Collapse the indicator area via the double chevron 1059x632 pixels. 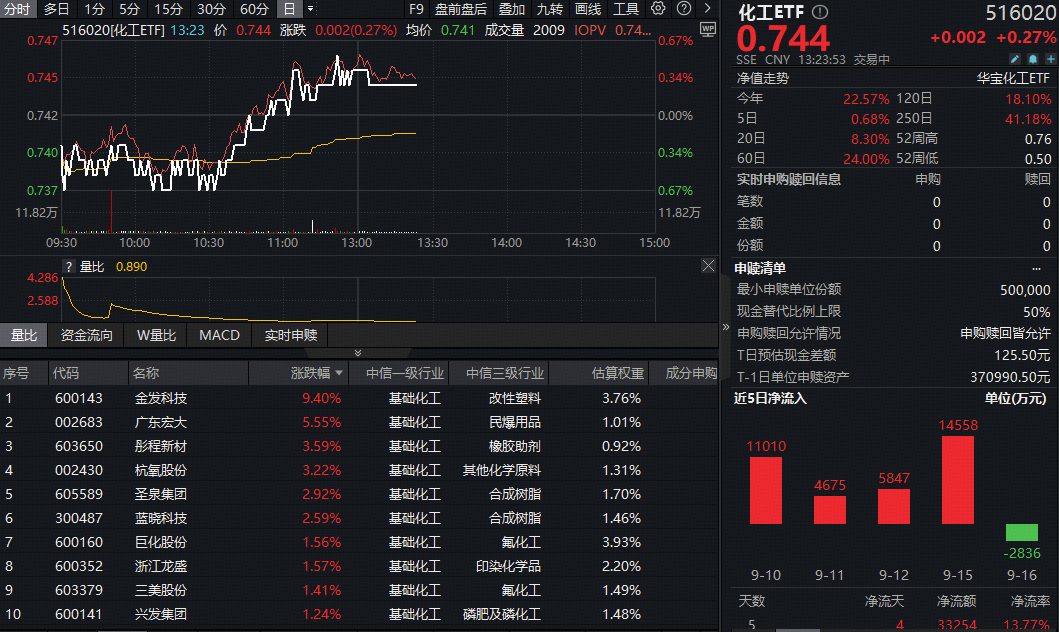pyautogui.click(x=356, y=352)
